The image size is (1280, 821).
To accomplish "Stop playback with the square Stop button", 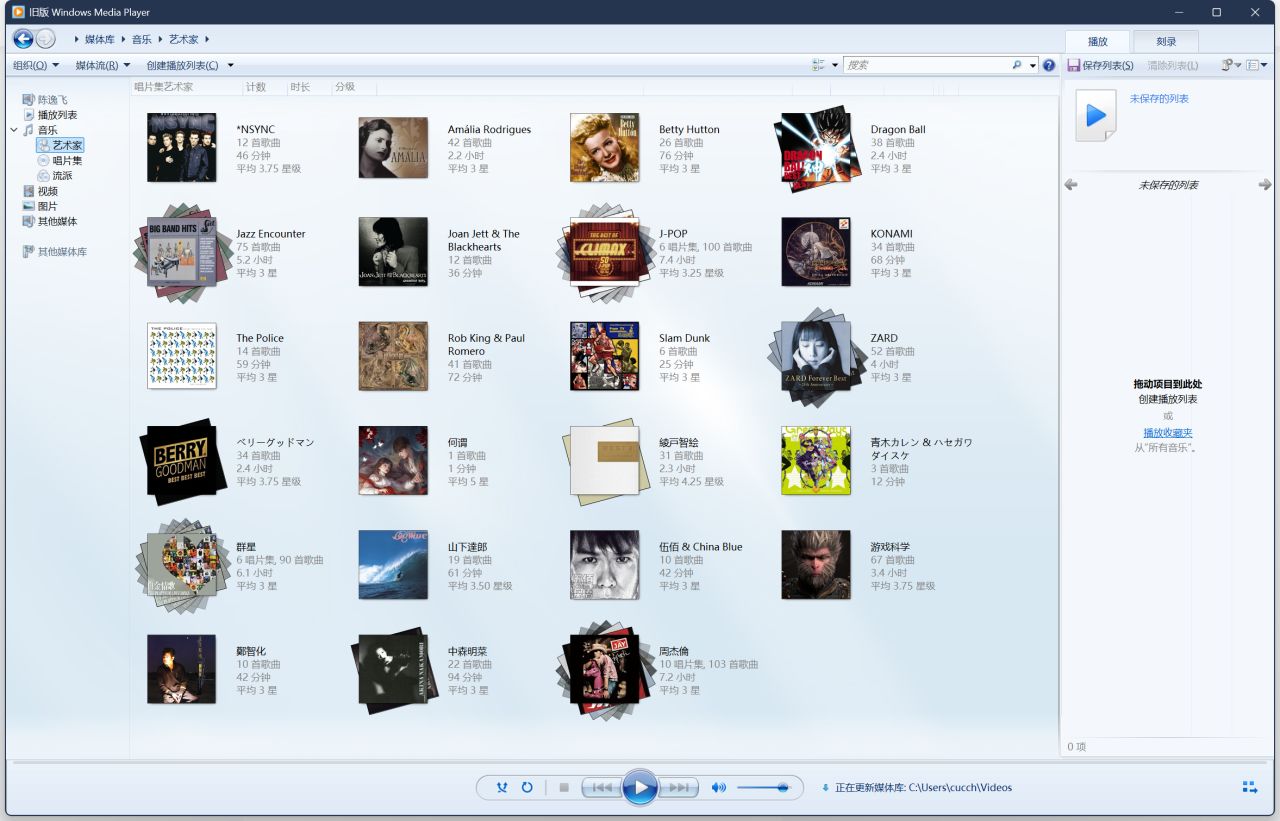I will (564, 787).
